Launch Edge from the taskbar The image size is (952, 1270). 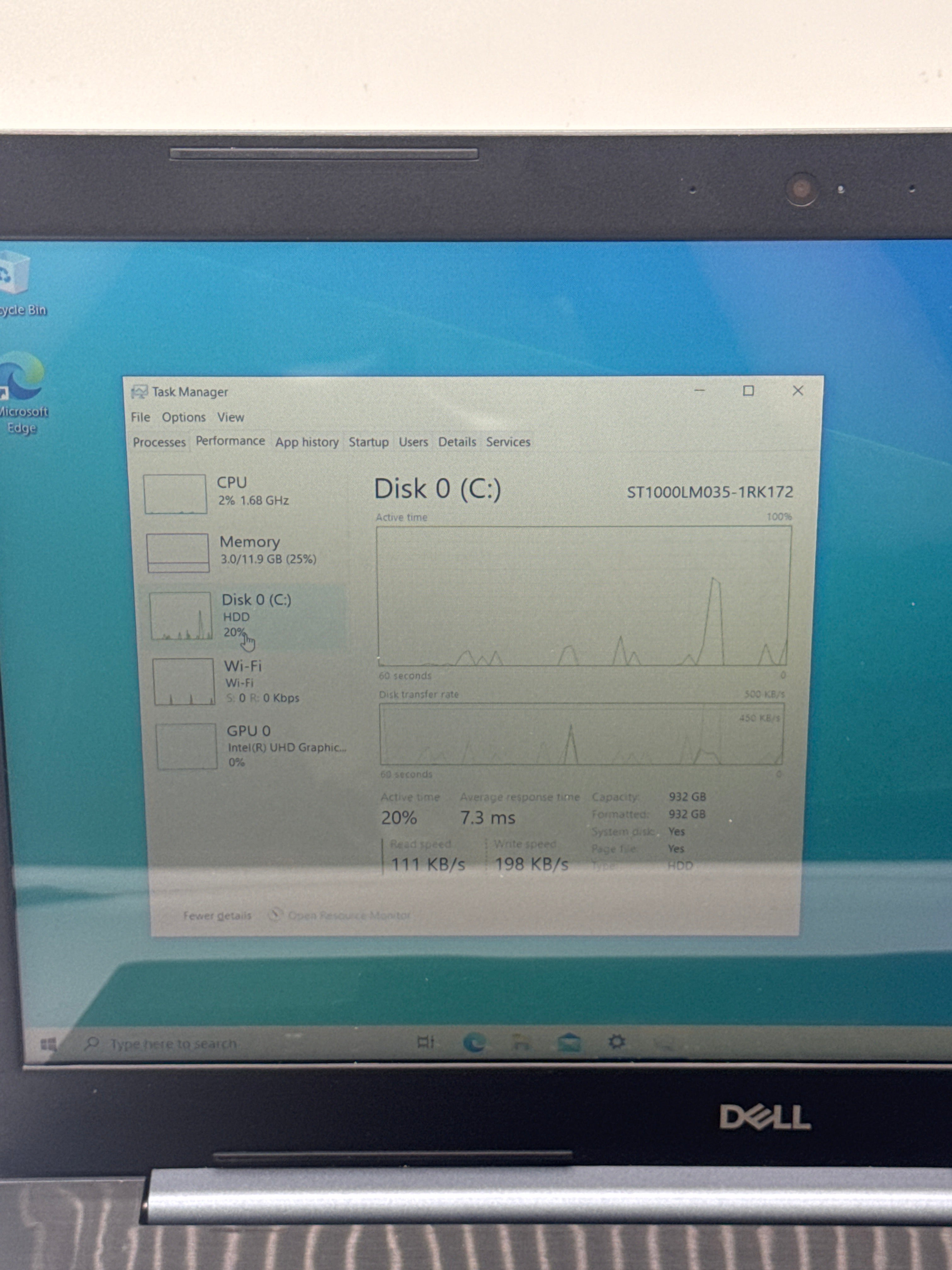click(474, 1042)
